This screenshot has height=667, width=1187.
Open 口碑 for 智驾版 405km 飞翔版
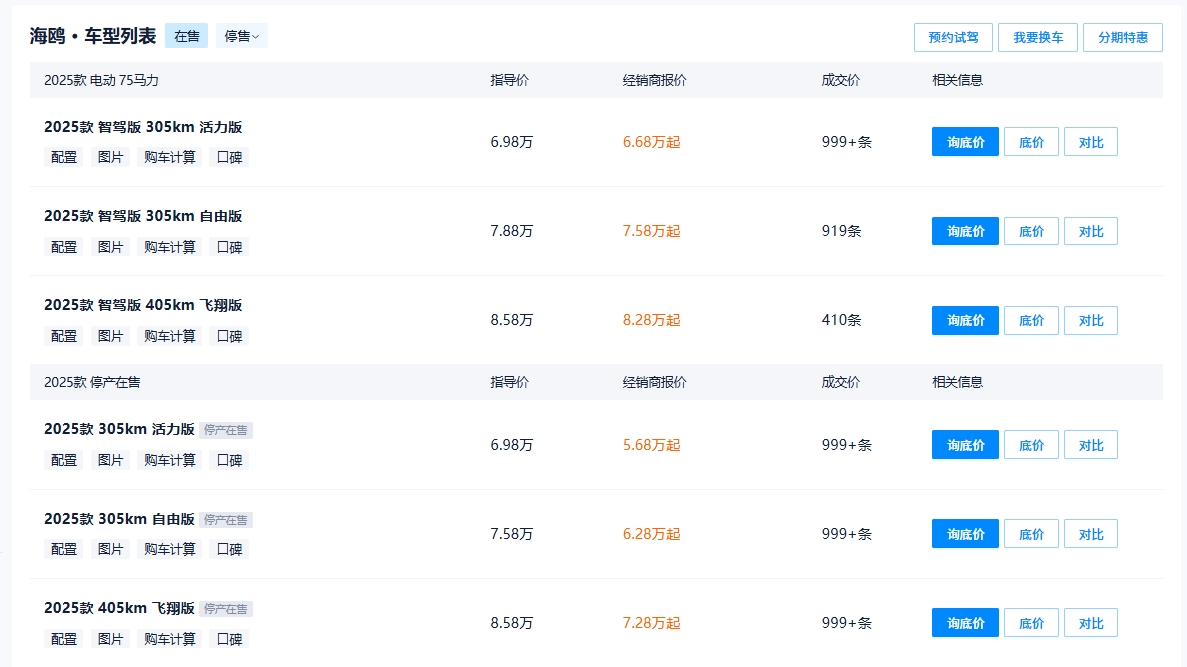[229, 336]
